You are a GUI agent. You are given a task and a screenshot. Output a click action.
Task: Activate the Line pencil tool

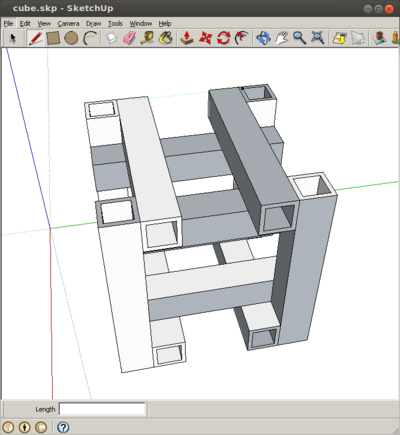tap(35, 38)
